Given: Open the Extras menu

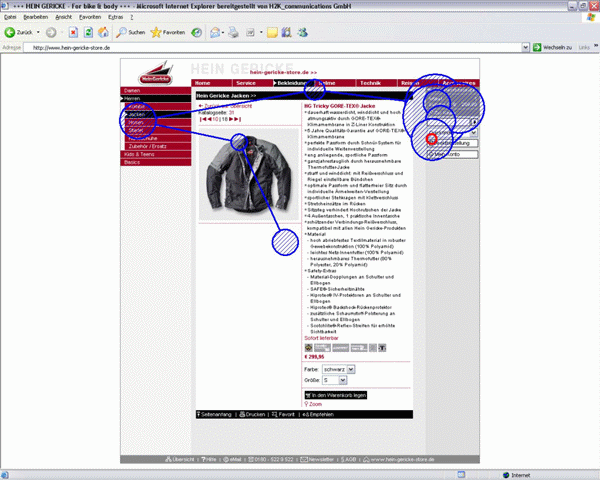Looking at the screenshot, I should [x=116, y=17].
